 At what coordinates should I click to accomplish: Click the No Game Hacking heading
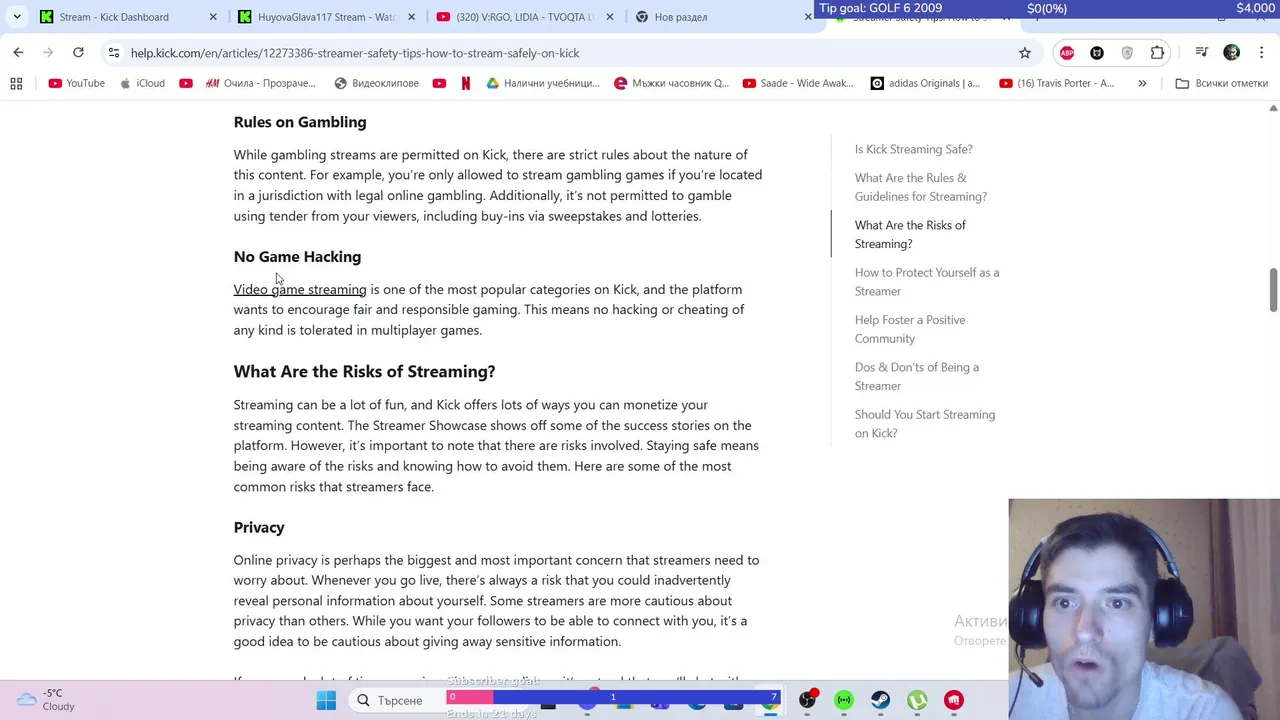point(297,257)
